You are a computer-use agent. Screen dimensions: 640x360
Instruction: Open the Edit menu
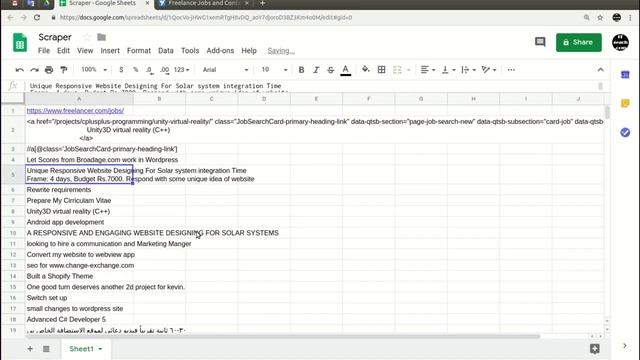coord(63,51)
